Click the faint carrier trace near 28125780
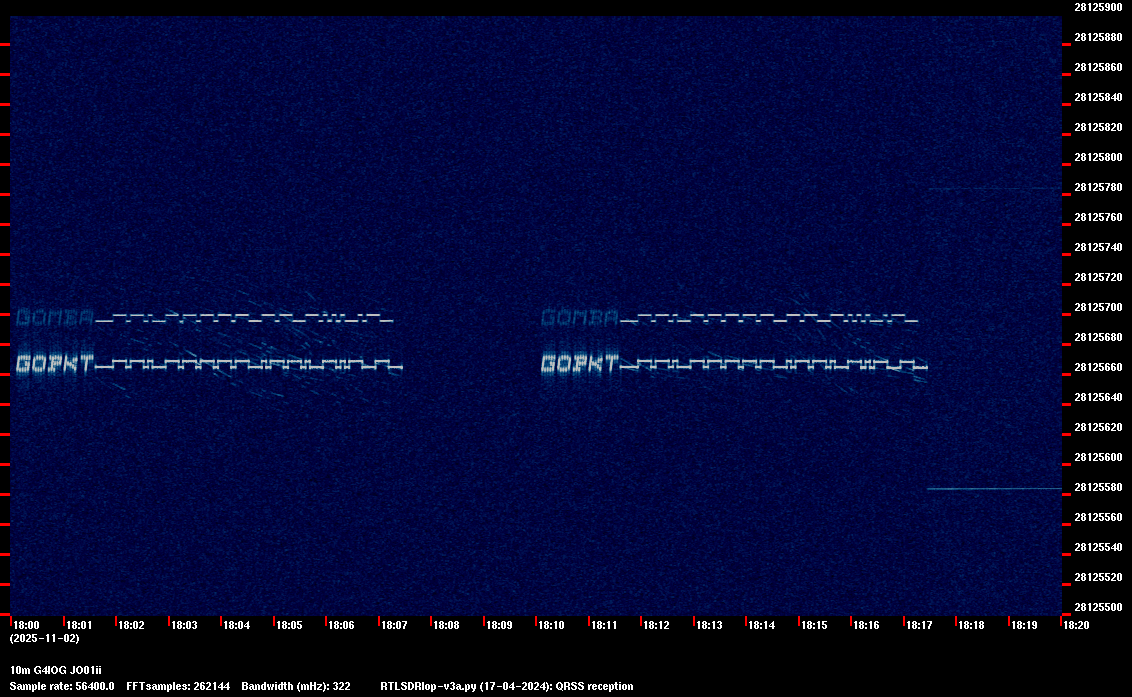 tap(994, 189)
